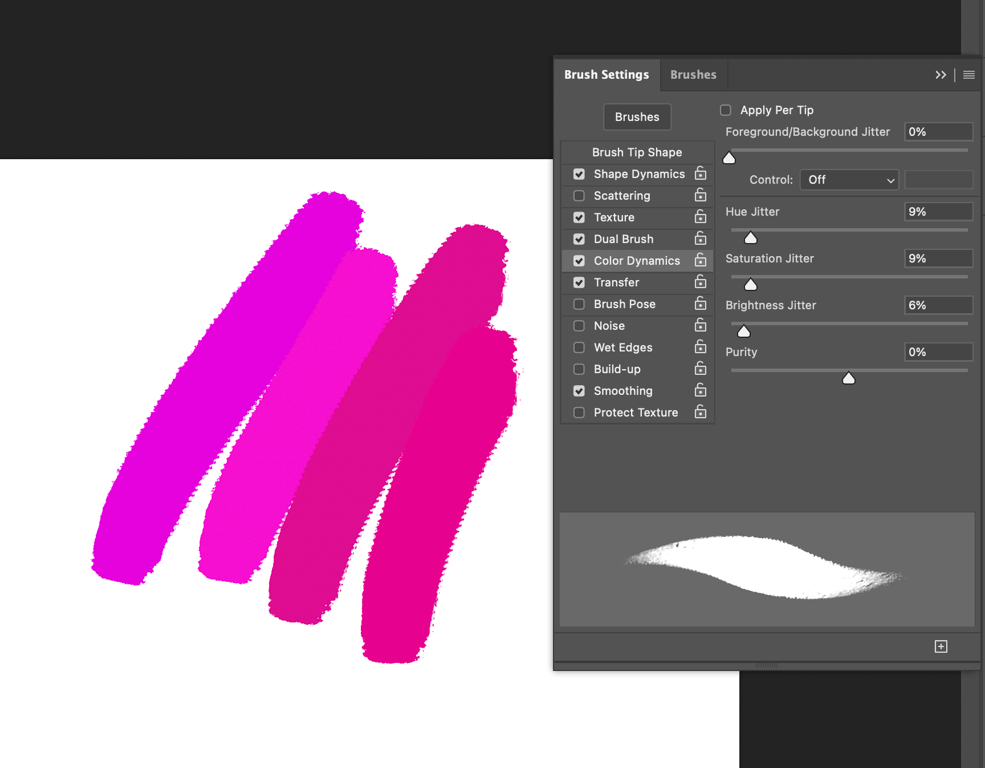This screenshot has width=985, height=768.
Task: Click the Saturation Jitter slider handle
Action: (750, 284)
